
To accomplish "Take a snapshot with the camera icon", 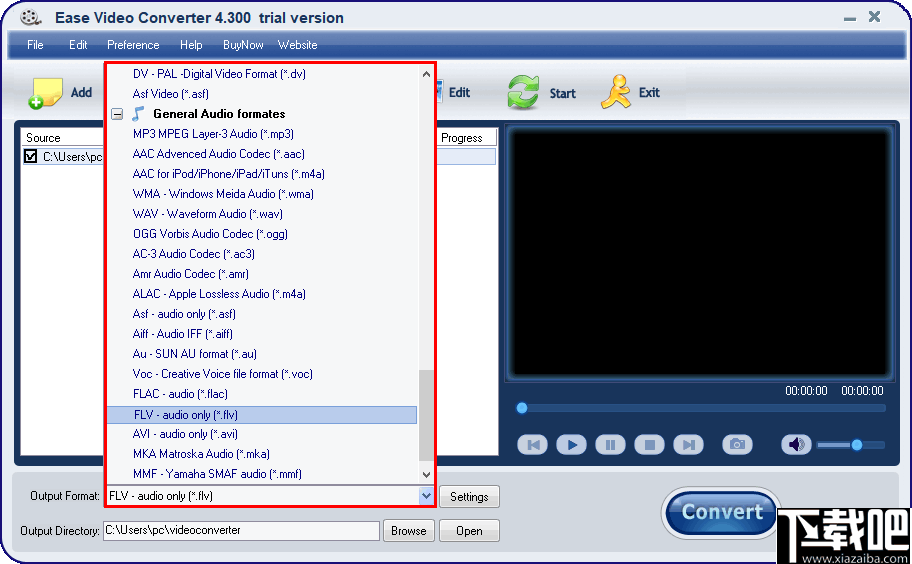I will [x=737, y=445].
